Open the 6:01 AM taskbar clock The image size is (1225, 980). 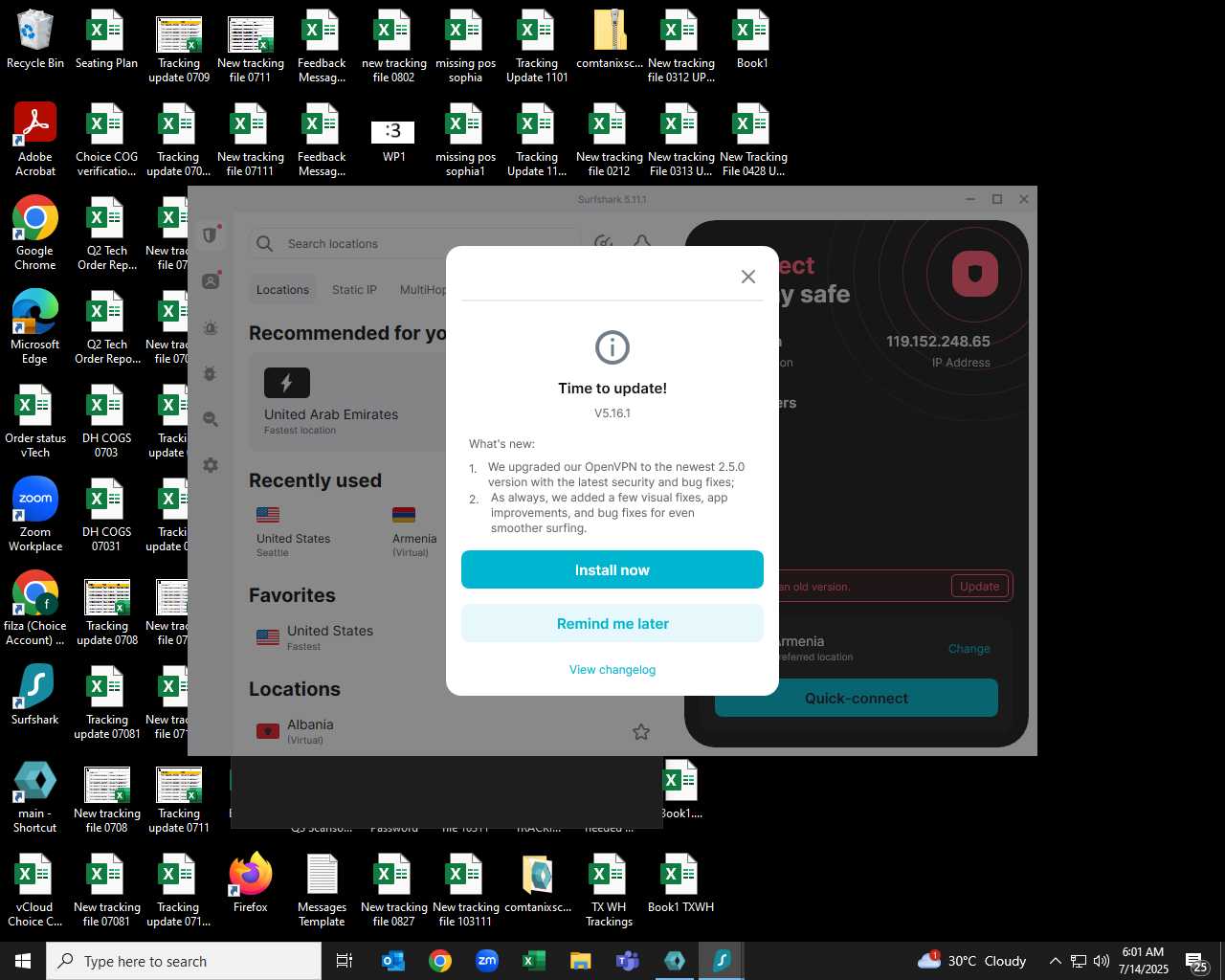click(x=1144, y=961)
